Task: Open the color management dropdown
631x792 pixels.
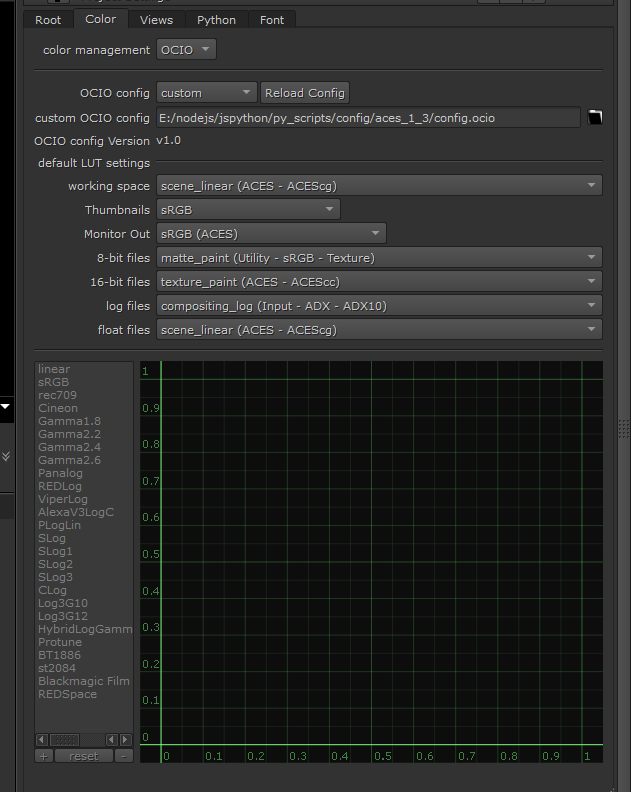Action: [187, 49]
